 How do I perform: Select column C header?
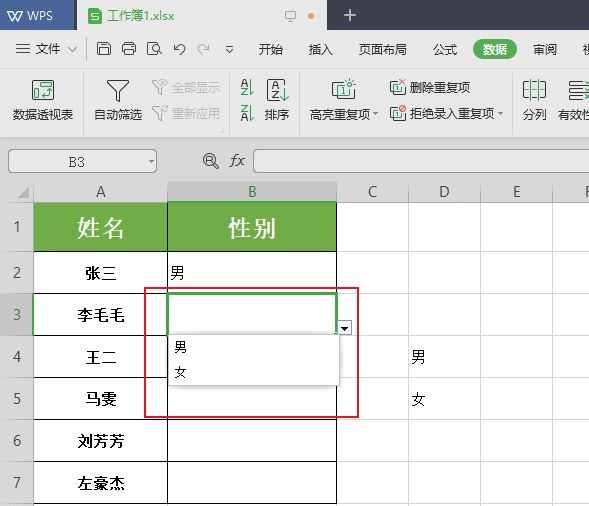[x=373, y=192]
